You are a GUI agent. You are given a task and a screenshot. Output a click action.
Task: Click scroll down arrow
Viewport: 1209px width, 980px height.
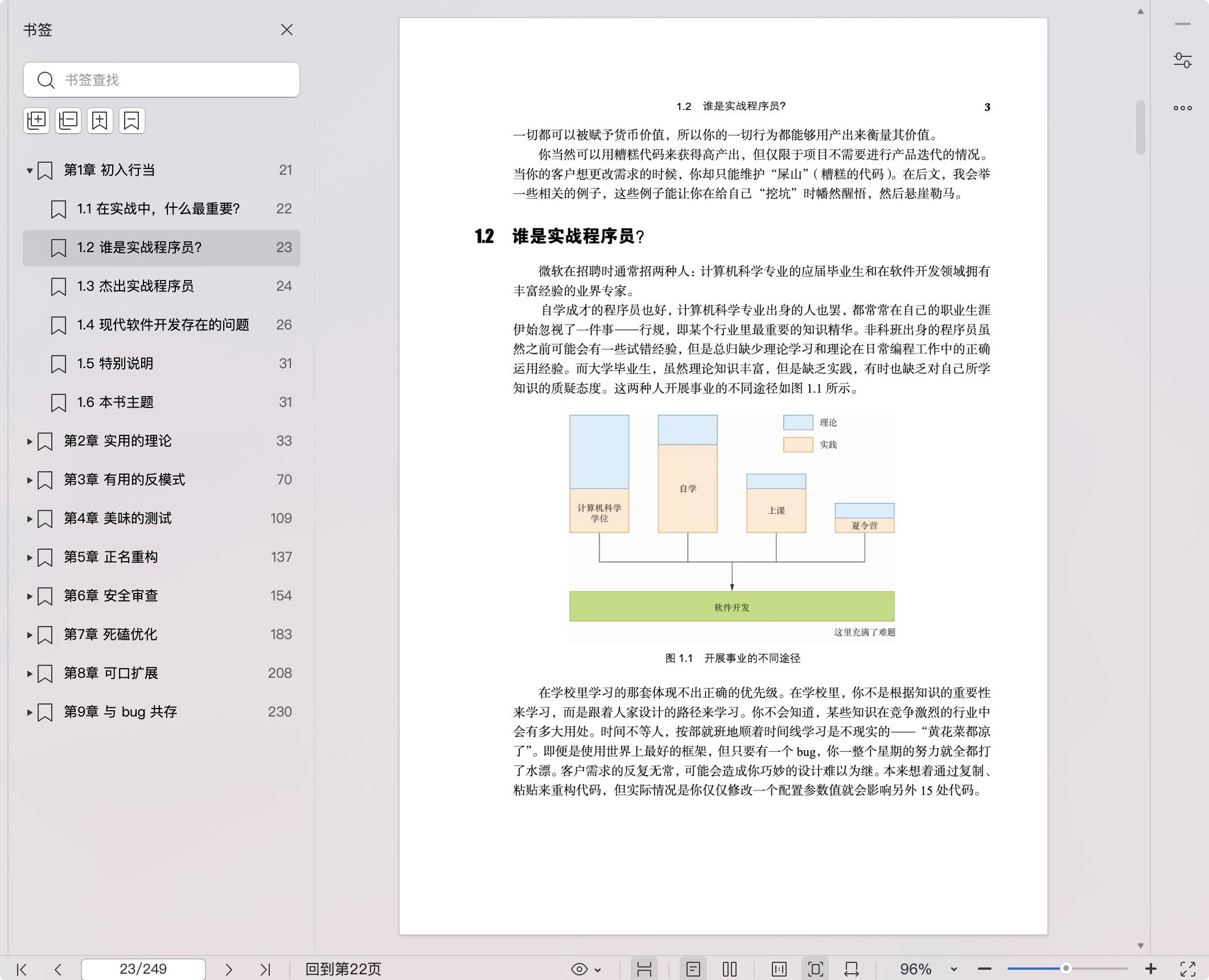coord(1140,945)
